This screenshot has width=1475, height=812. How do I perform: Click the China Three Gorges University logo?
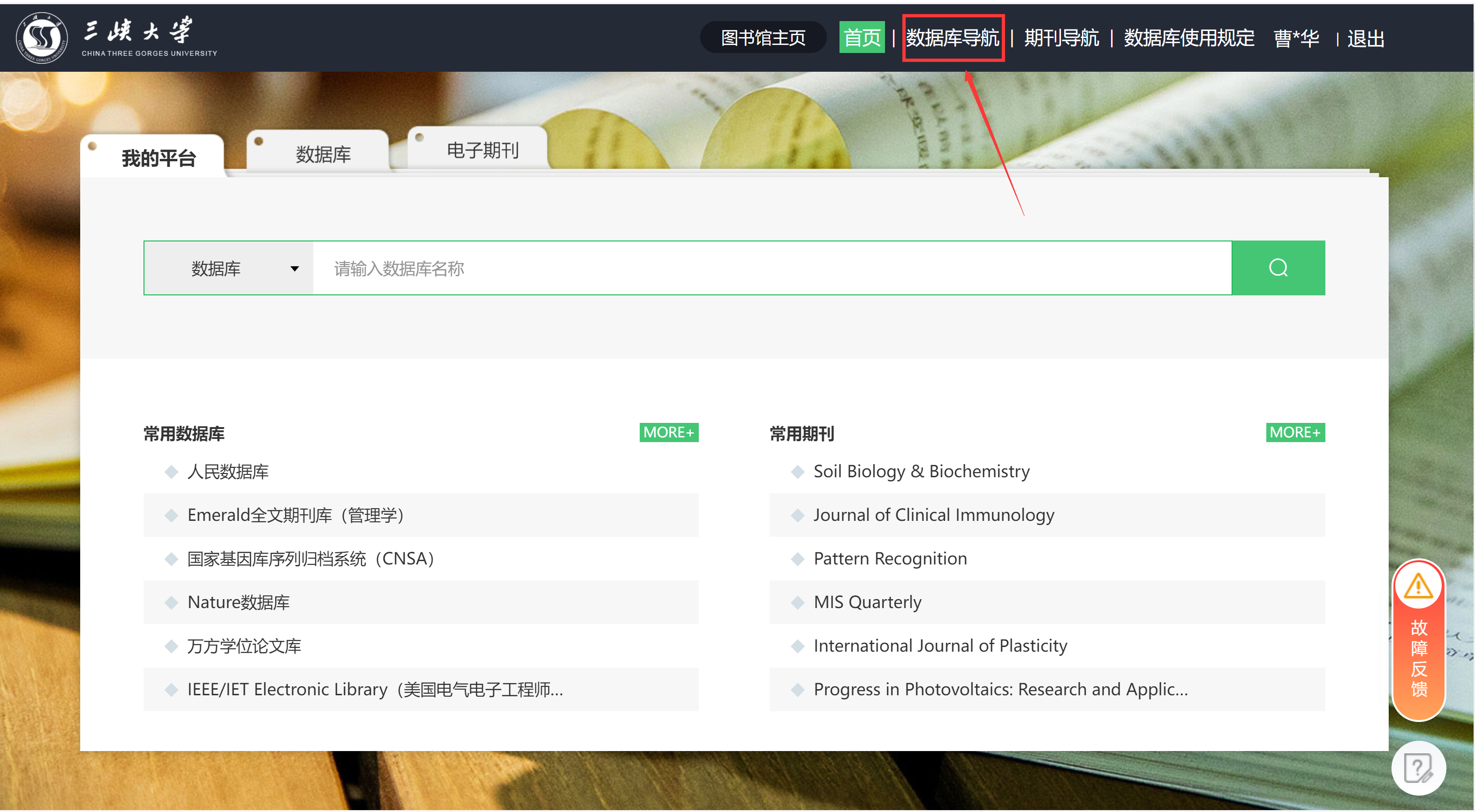pos(41,38)
